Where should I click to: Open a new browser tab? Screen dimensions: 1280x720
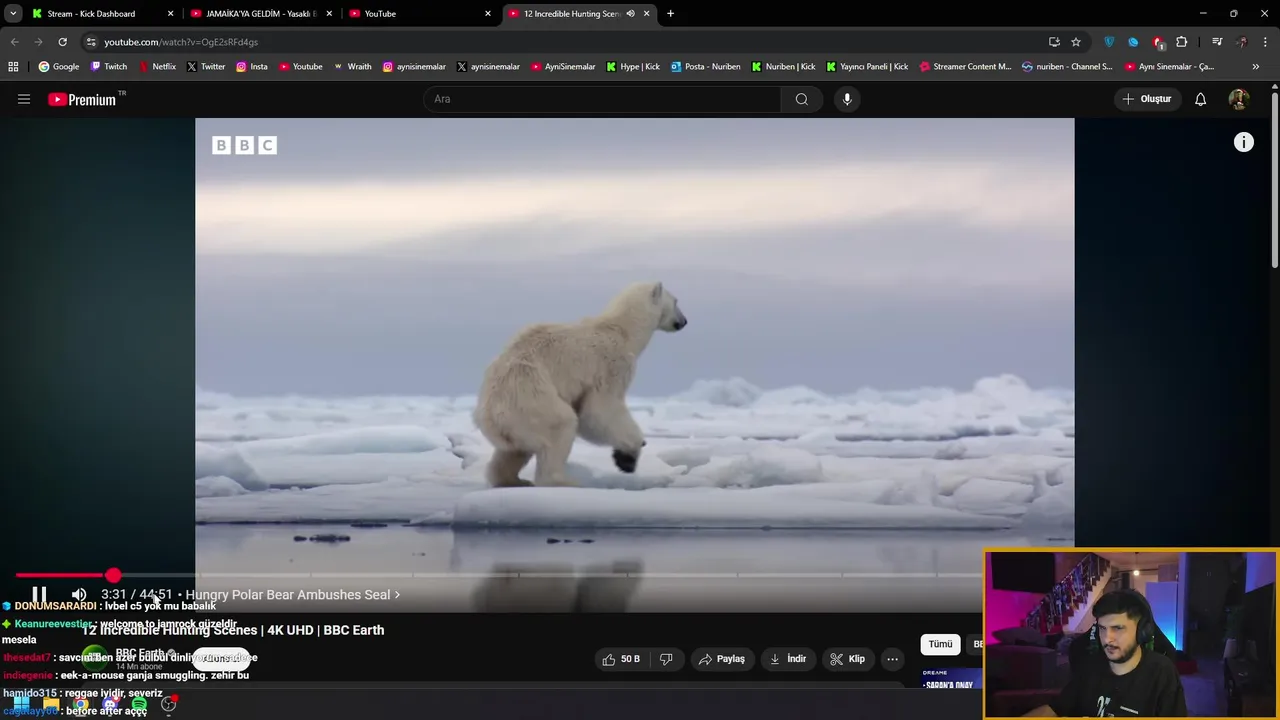(670, 13)
